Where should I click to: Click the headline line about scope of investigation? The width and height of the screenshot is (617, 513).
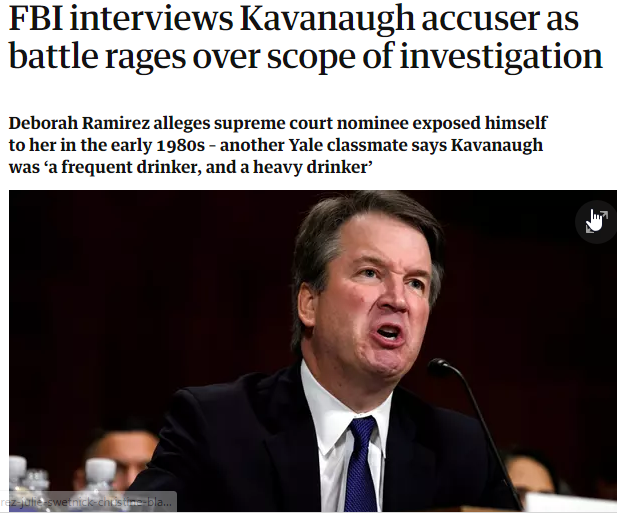pyautogui.click(x=305, y=58)
